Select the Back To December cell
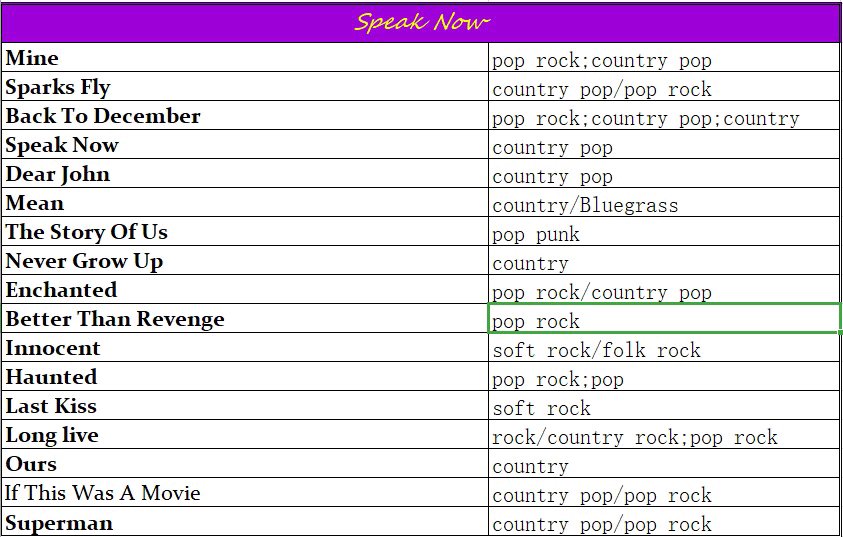The height and width of the screenshot is (537, 843). 245,115
